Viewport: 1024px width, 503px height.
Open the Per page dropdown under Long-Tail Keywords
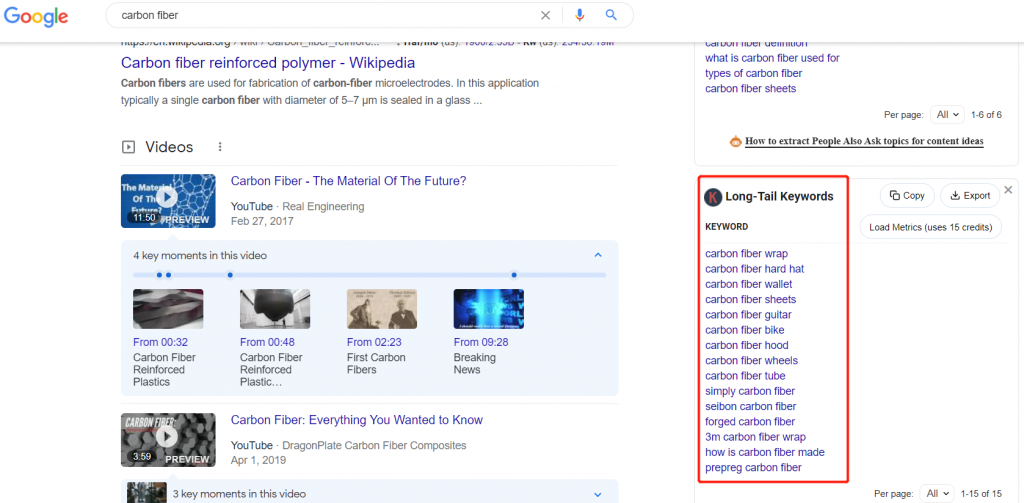click(x=946, y=493)
